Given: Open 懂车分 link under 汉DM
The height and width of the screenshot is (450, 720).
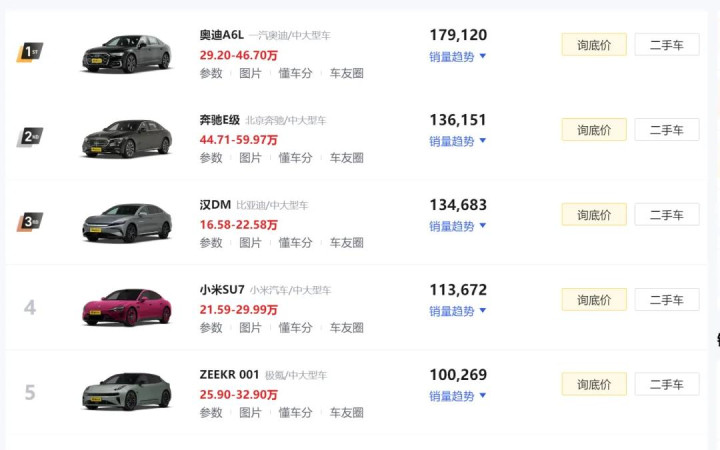Looking at the screenshot, I should click(295, 243).
